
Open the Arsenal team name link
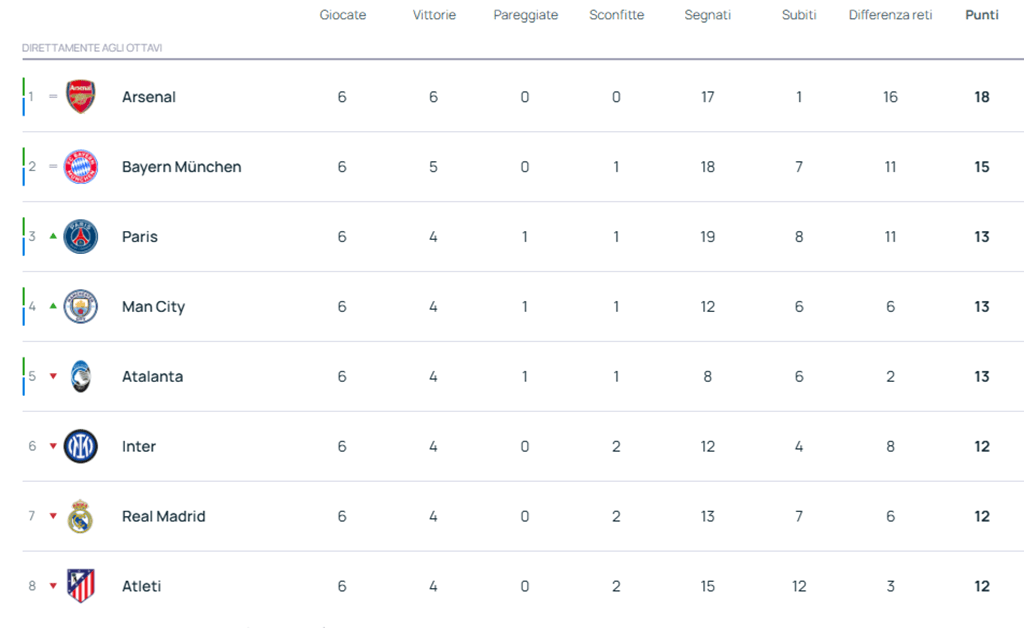148,97
